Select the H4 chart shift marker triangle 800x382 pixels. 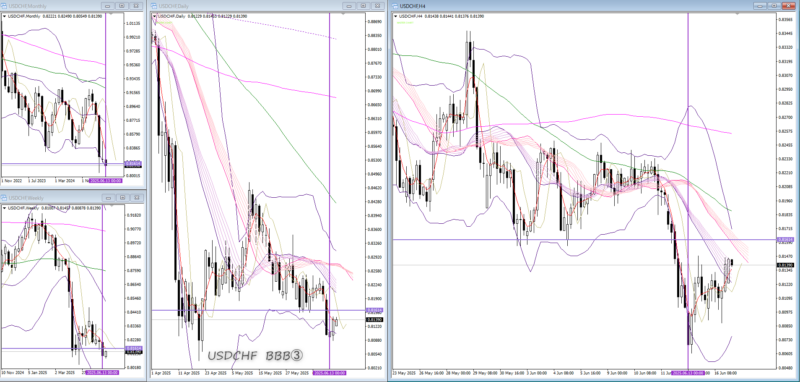(737, 14)
